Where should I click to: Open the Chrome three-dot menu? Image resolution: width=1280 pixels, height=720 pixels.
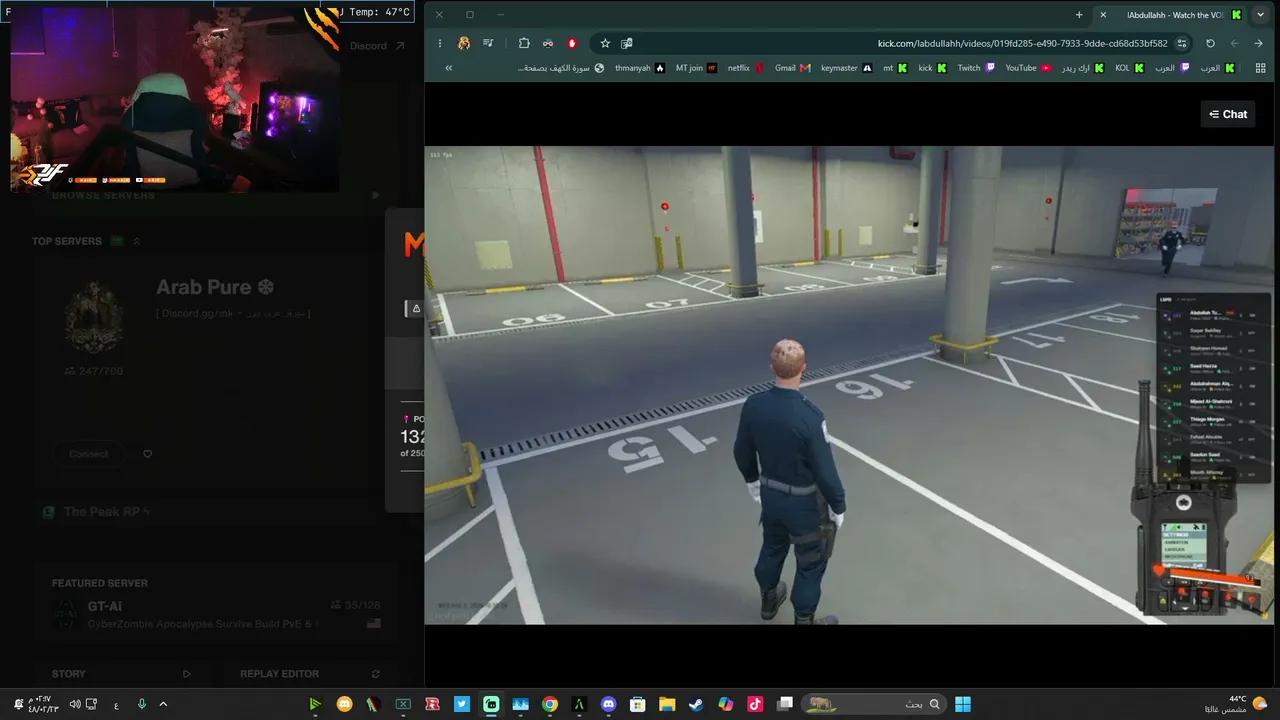[x=440, y=43]
